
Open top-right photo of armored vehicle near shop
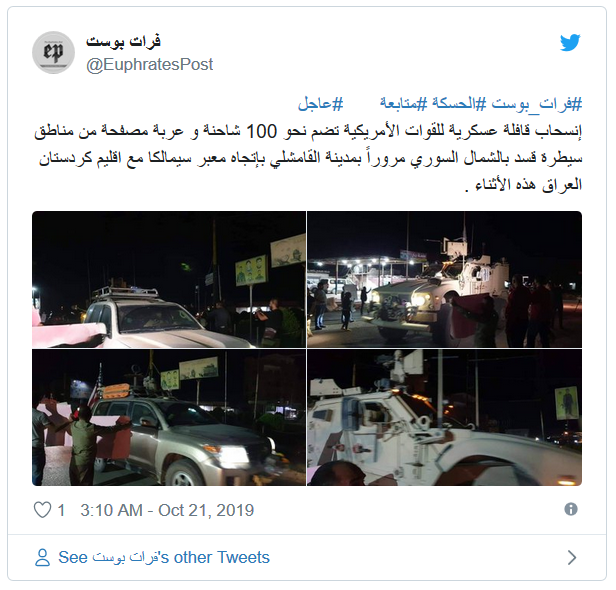click(444, 279)
